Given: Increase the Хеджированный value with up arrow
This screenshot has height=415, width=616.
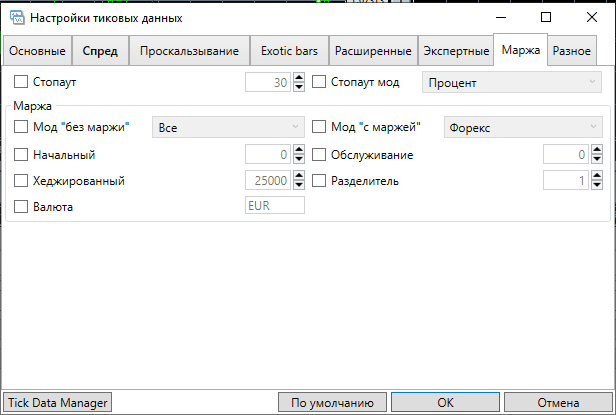Looking at the screenshot, I should (x=299, y=176).
